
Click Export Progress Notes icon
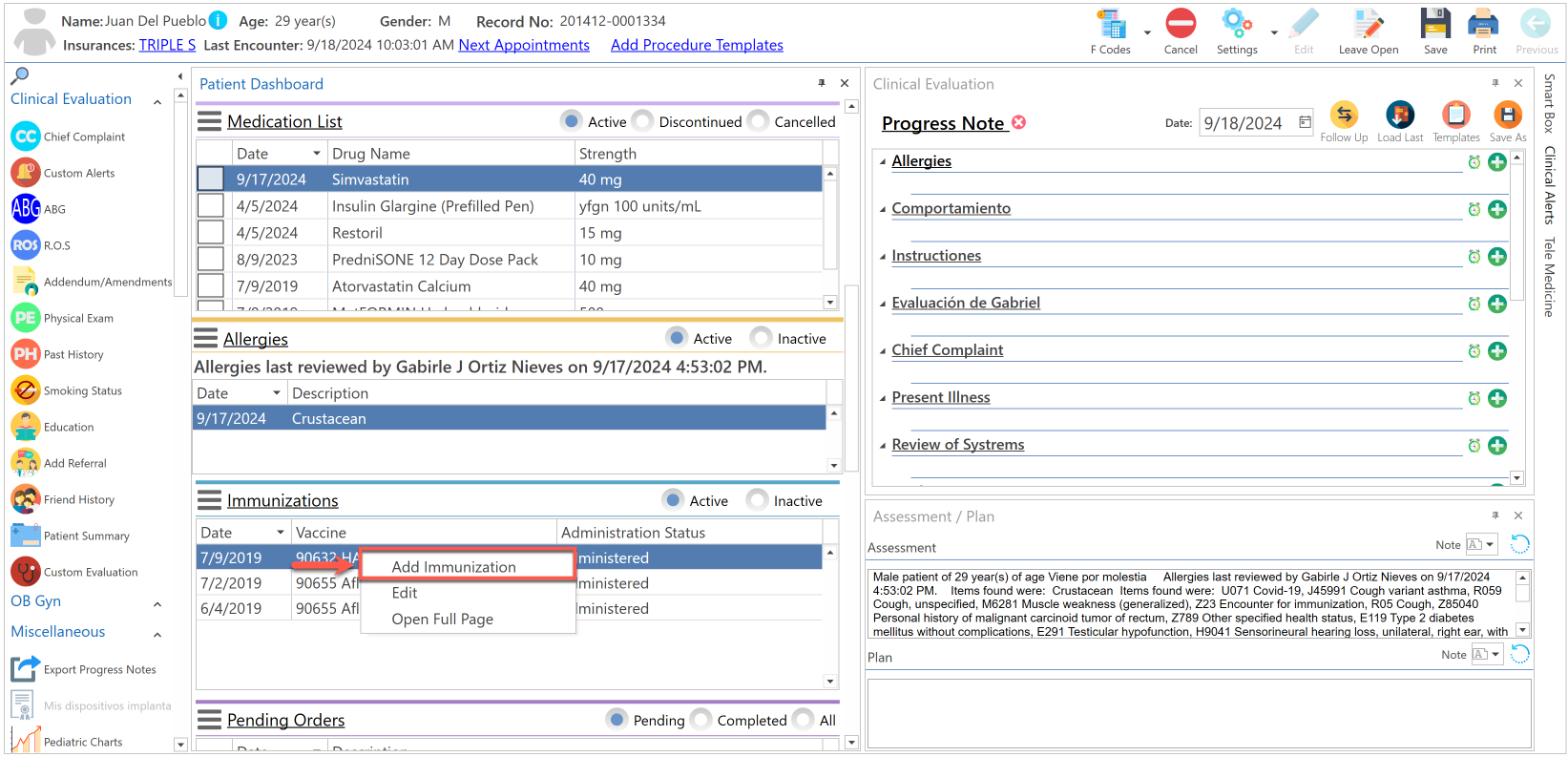coord(26,668)
